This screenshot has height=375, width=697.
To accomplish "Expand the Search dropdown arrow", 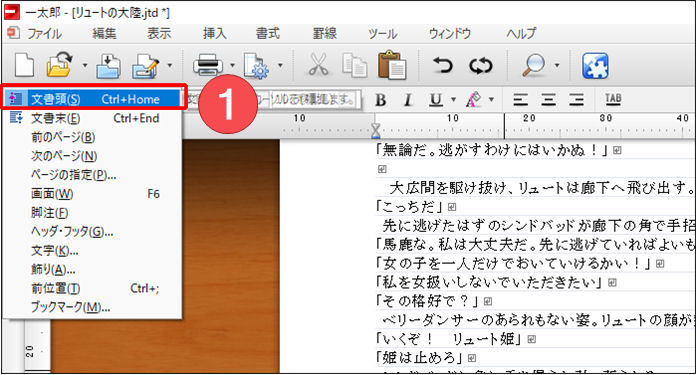I will (x=557, y=65).
